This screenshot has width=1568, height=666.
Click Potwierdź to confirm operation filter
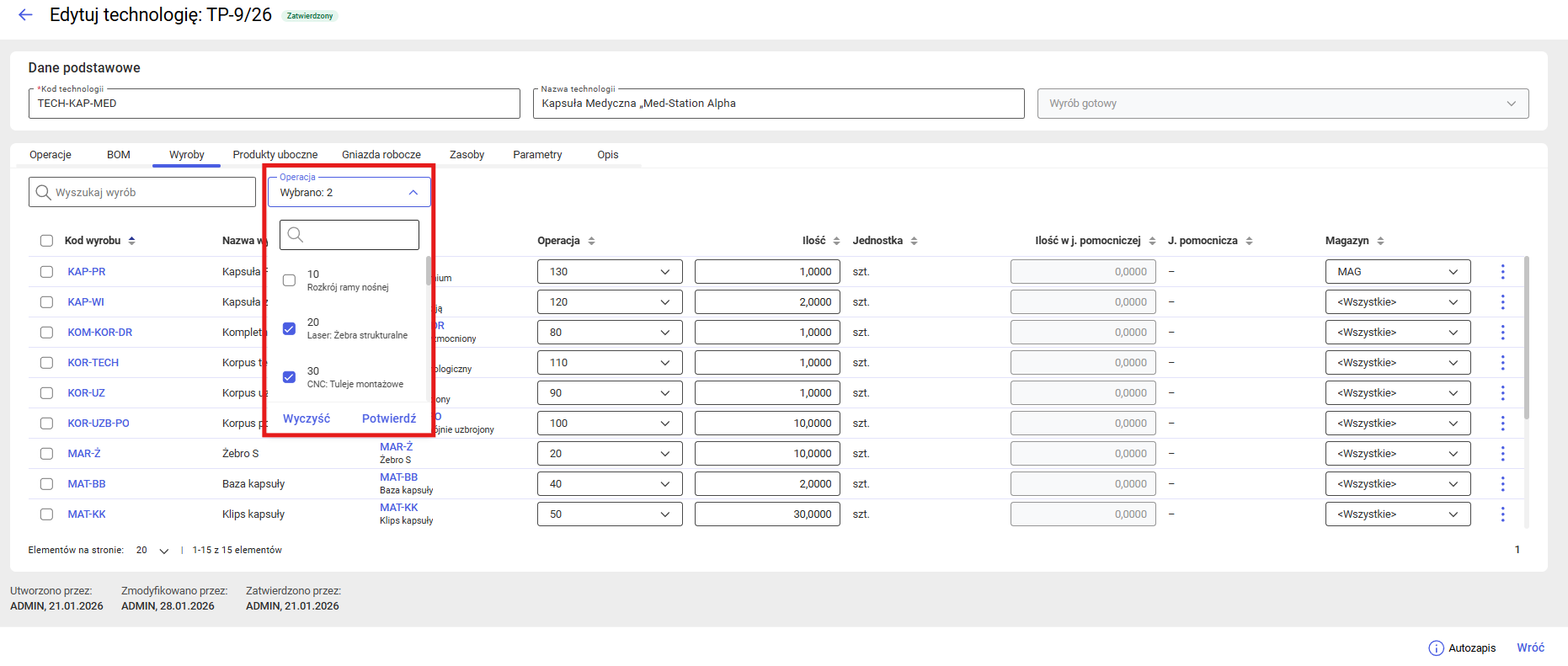(x=388, y=418)
